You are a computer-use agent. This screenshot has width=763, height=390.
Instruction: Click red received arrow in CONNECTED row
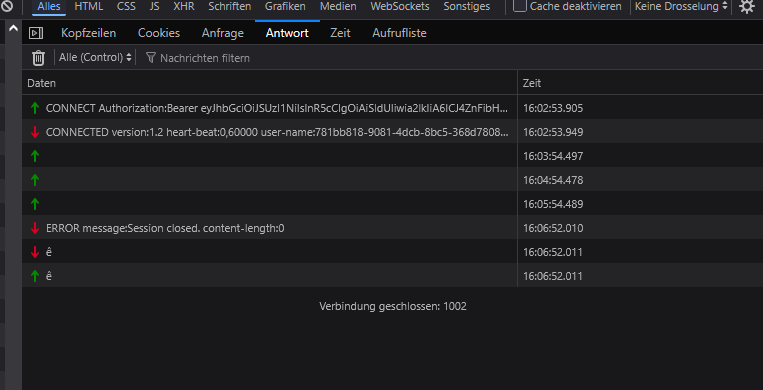tap(35, 132)
